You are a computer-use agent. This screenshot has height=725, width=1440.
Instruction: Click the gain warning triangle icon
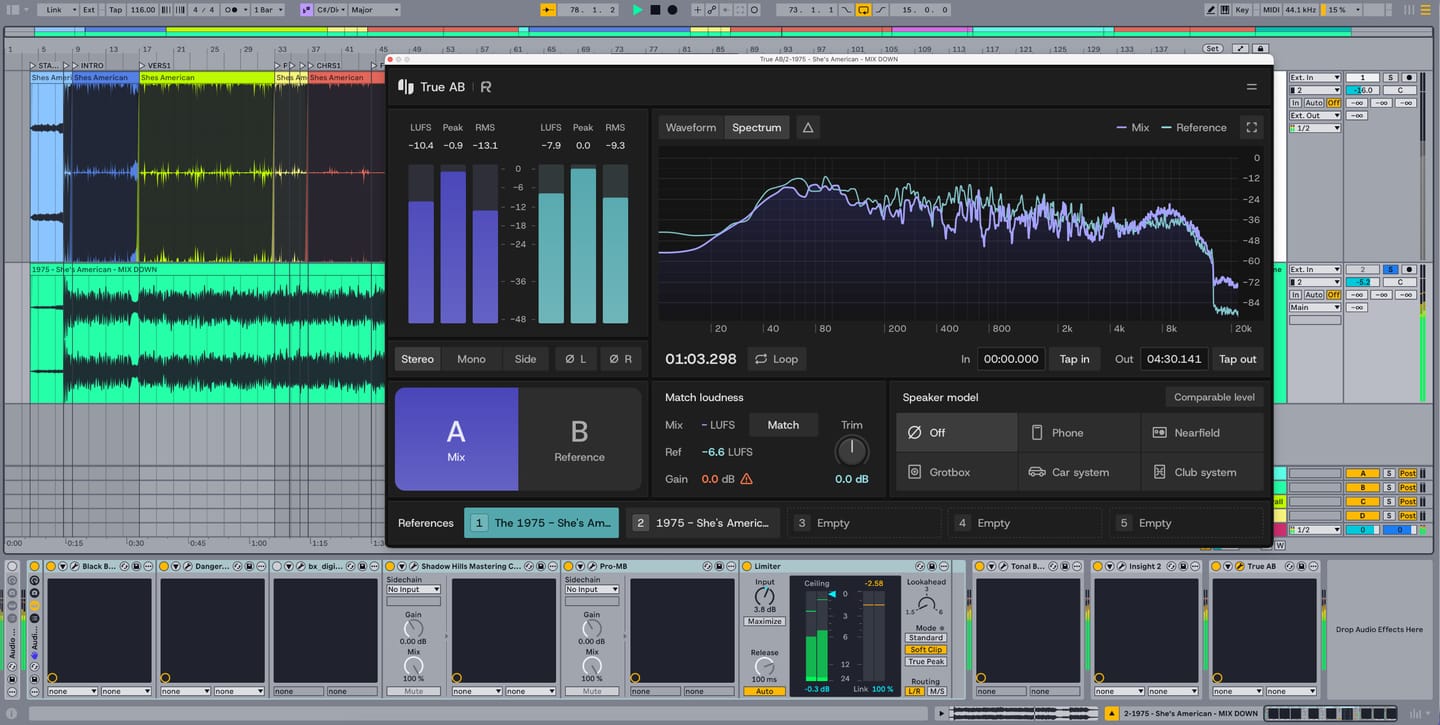746,479
